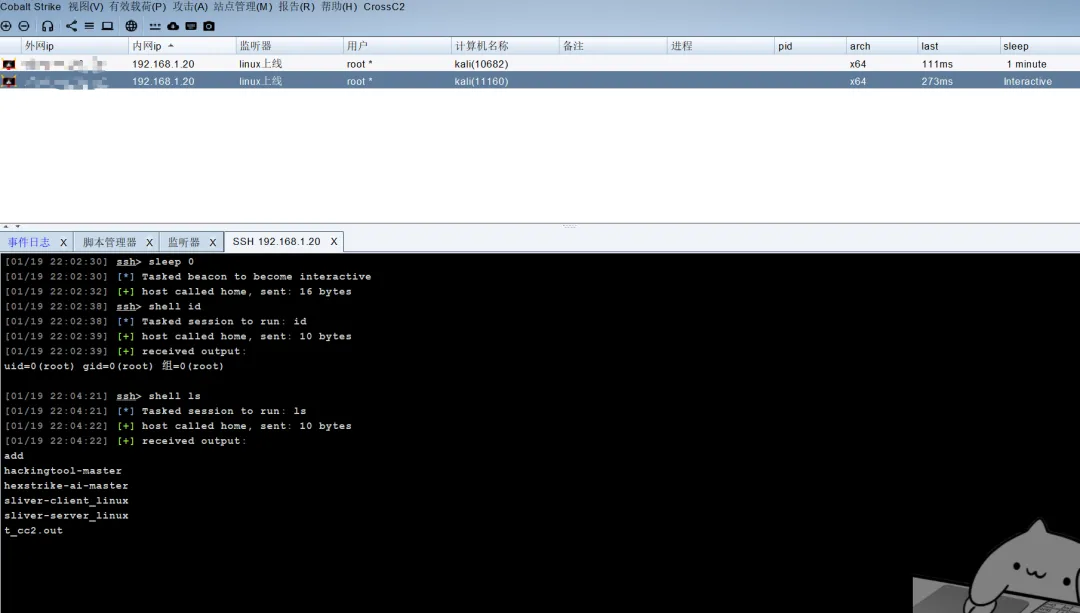The width and height of the screenshot is (1080, 613).
Task: Click 'linux上线' listener in kali(10682) row
Action: (260, 64)
